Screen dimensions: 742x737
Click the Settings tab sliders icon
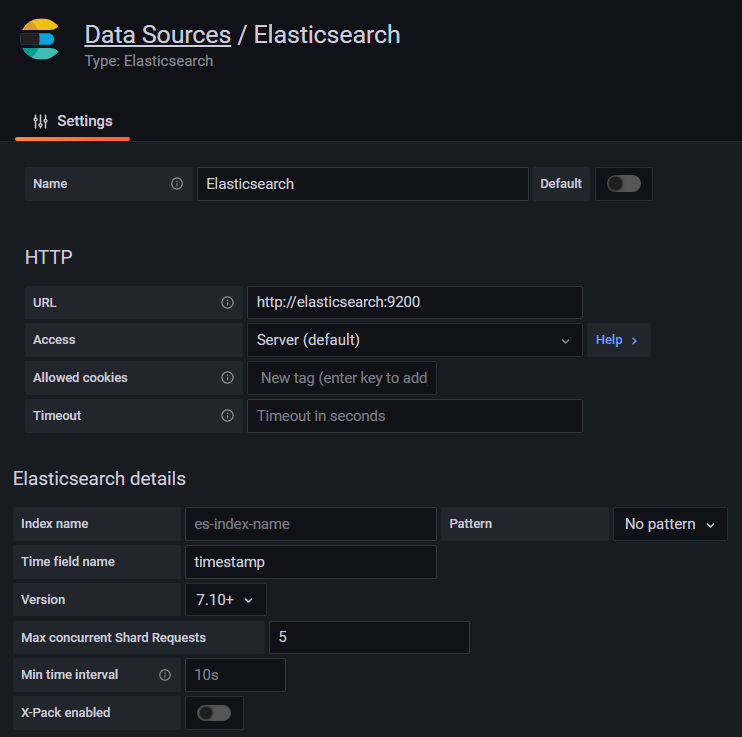(x=41, y=121)
